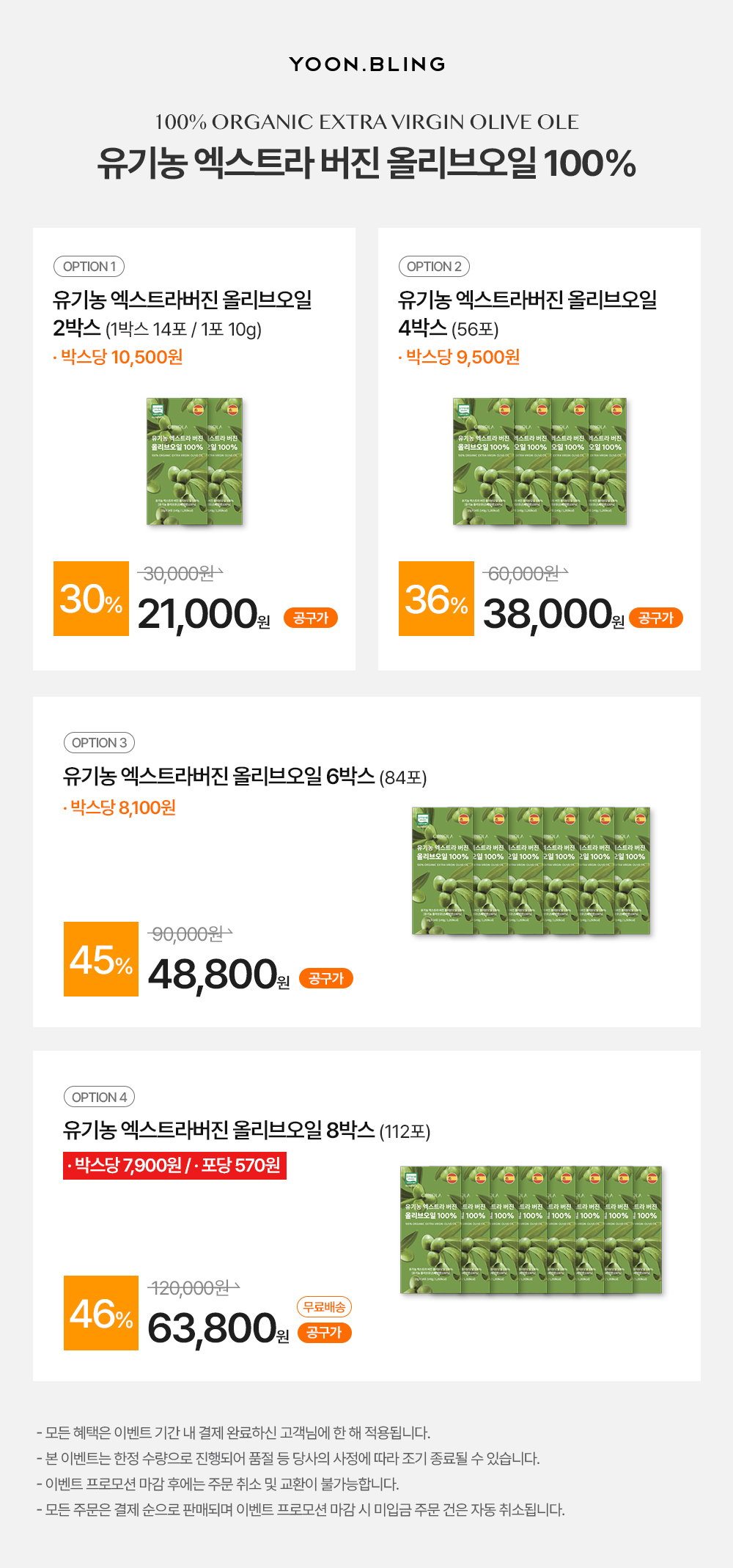
Task: Click the 공구가 badge next to 38,000원
Action: click(656, 618)
